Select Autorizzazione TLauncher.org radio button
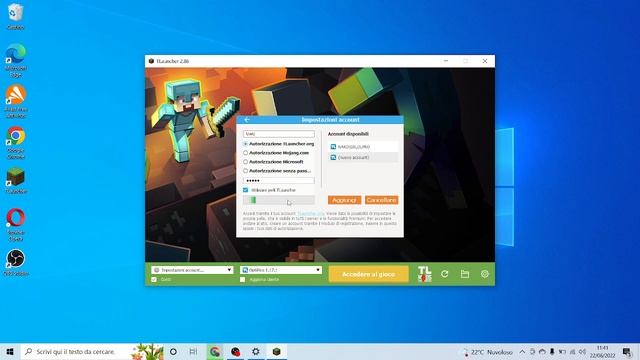The height and width of the screenshot is (360, 640). pos(245,144)
